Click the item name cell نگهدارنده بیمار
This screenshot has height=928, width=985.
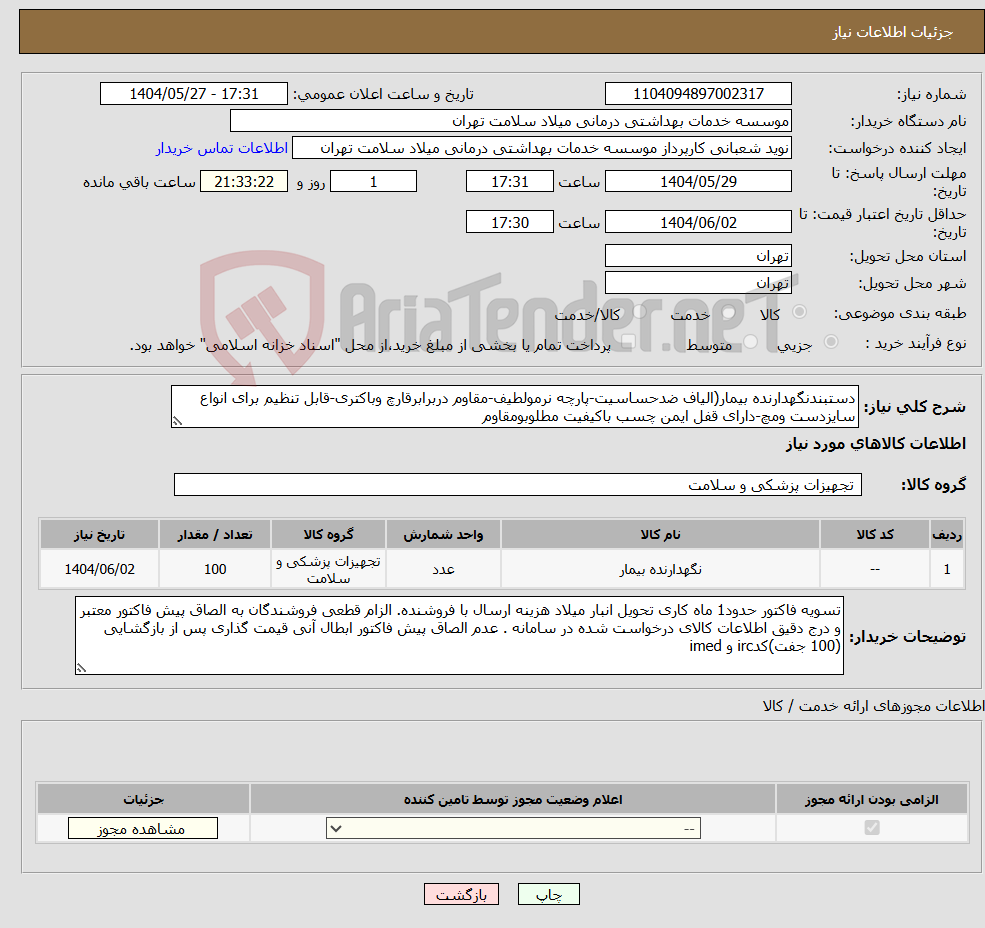click(660, 569)
